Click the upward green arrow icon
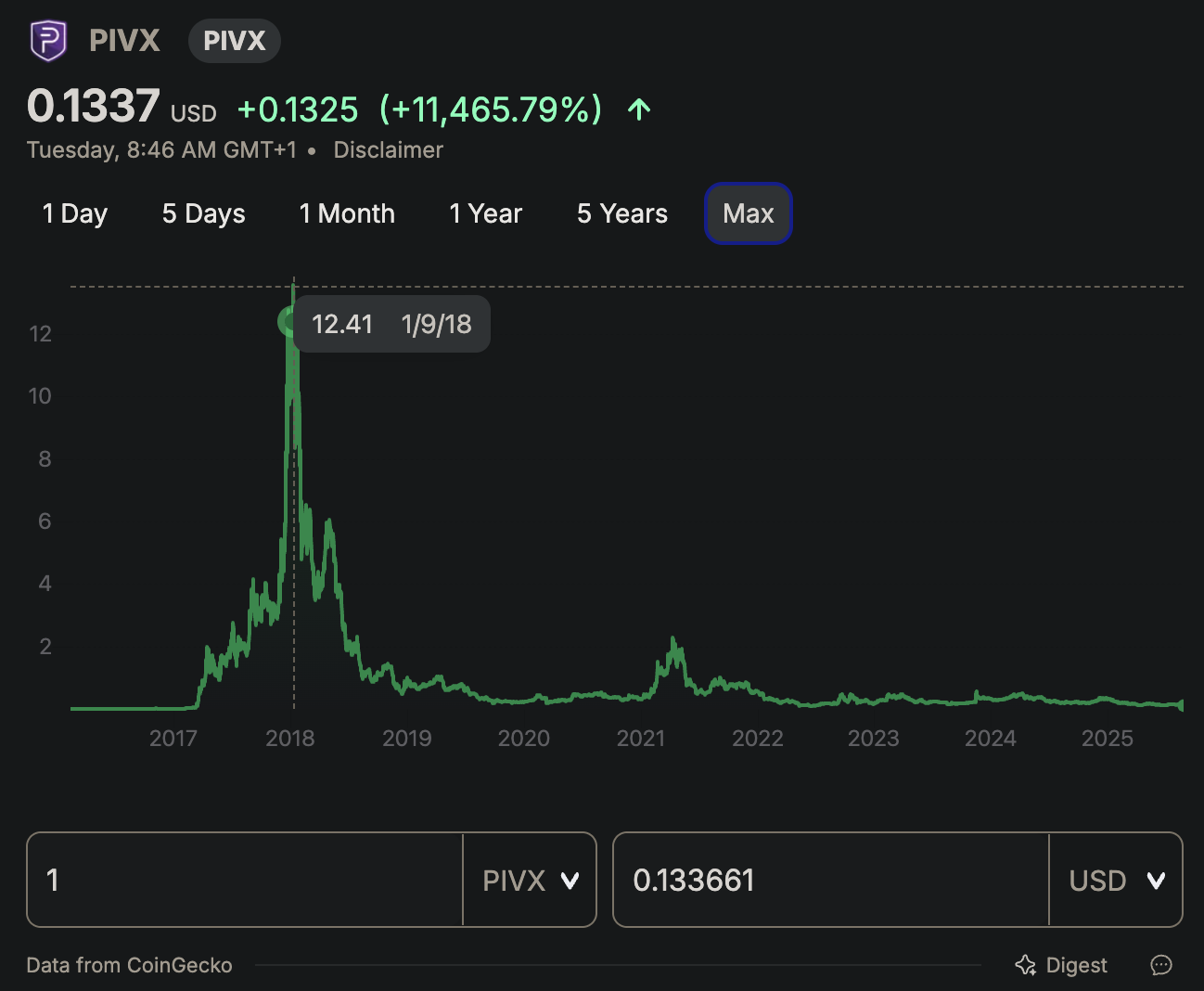 tap(639, 109)
